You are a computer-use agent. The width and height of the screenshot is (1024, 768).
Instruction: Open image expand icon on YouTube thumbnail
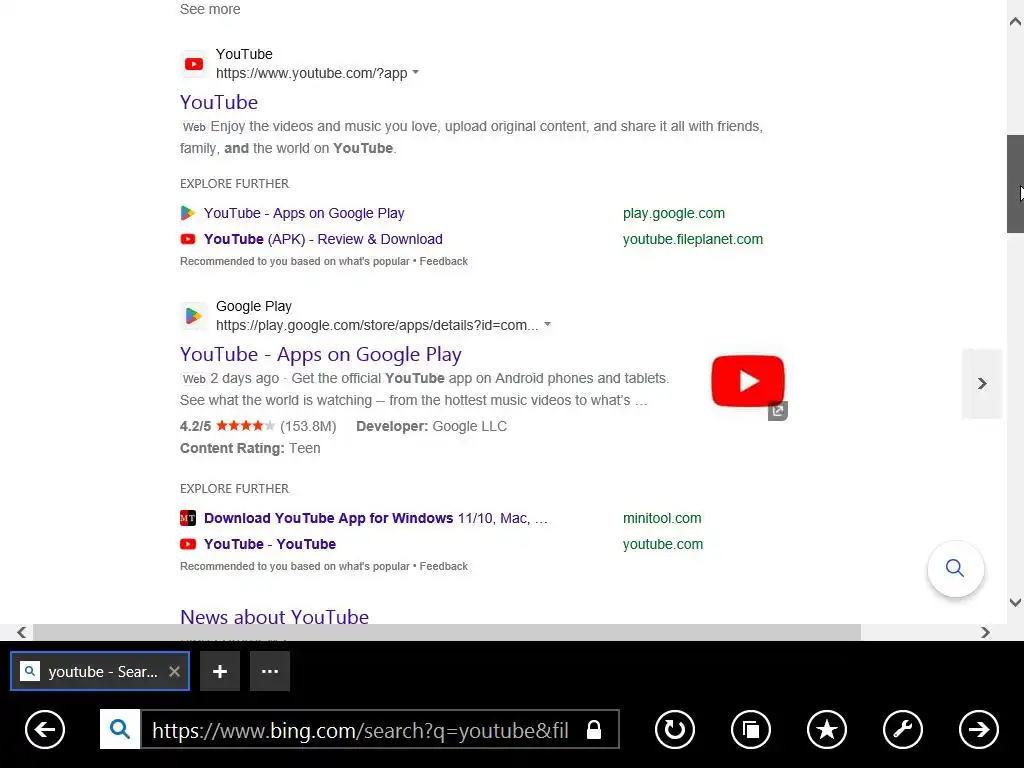coord(778,411)
